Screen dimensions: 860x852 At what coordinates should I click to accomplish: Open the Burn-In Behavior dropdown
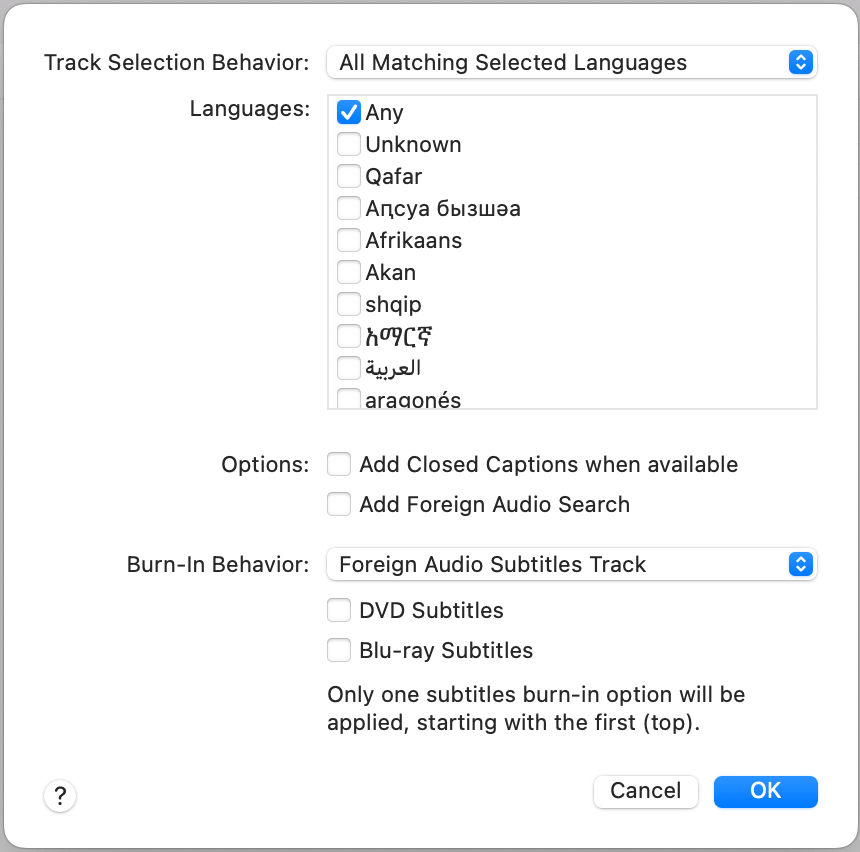tap(571, 564)
